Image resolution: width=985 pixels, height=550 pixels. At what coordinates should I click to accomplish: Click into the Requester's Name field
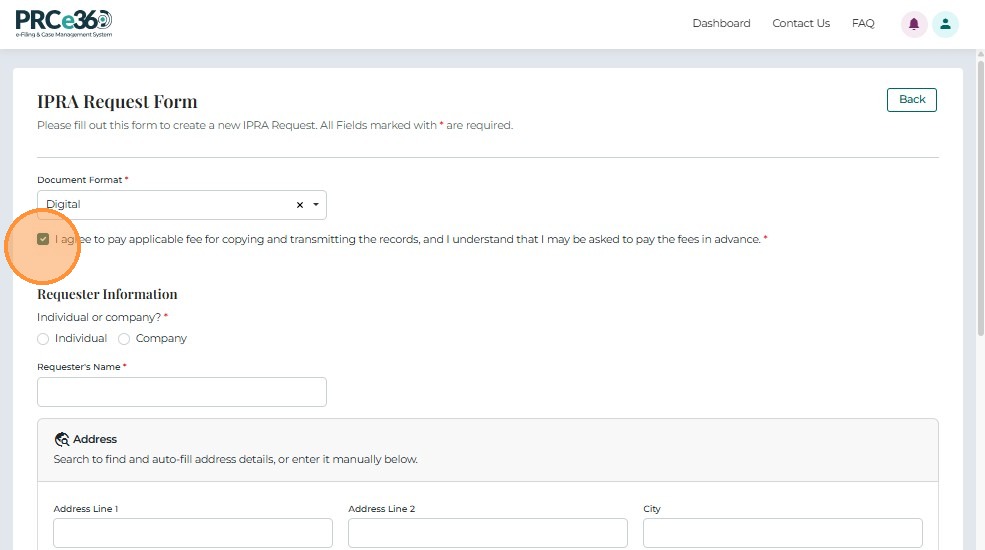182,392
